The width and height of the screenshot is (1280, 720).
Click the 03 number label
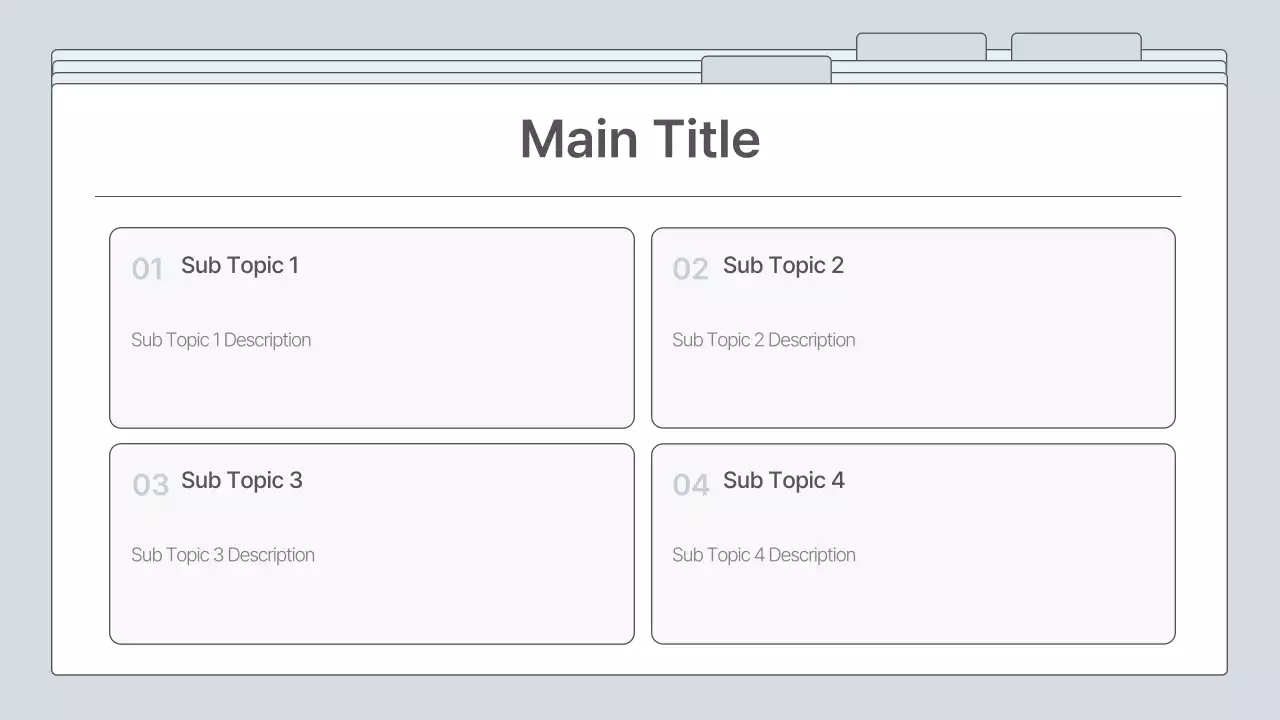point(150,485)
